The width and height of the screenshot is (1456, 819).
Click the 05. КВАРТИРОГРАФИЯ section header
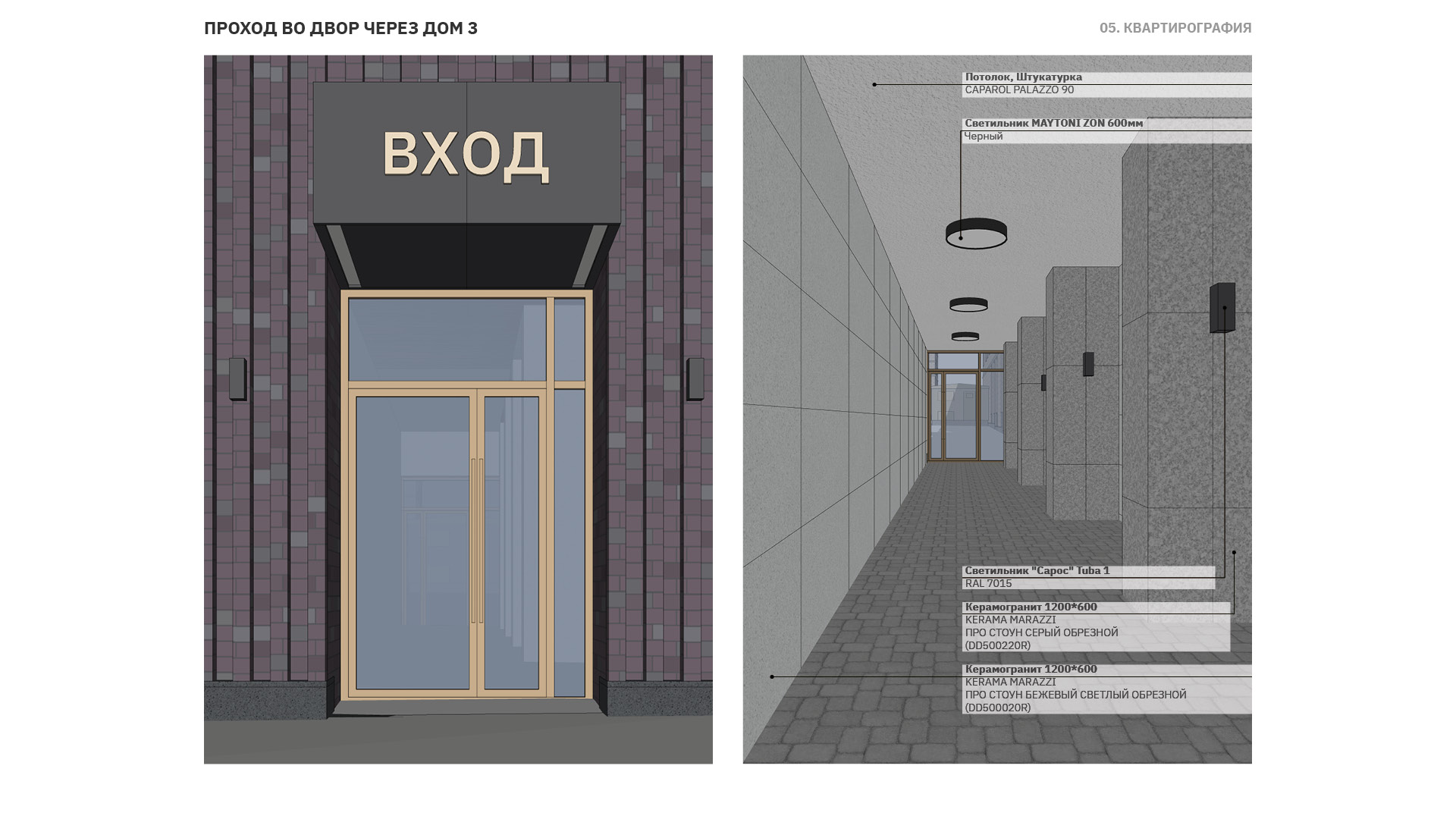1175,28
